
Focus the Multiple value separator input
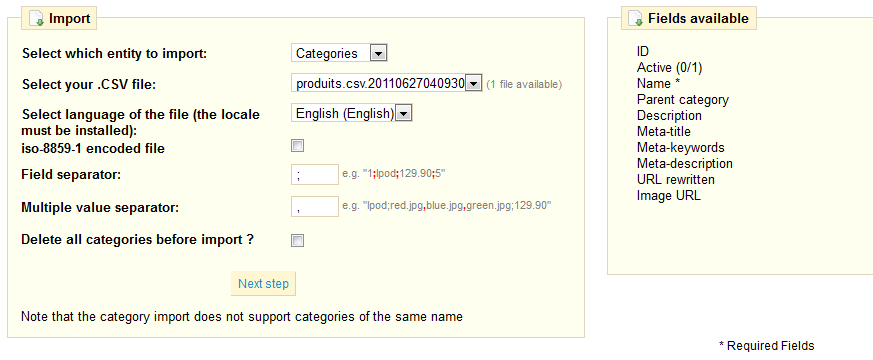pyautogui.click(x=315, y=206)
